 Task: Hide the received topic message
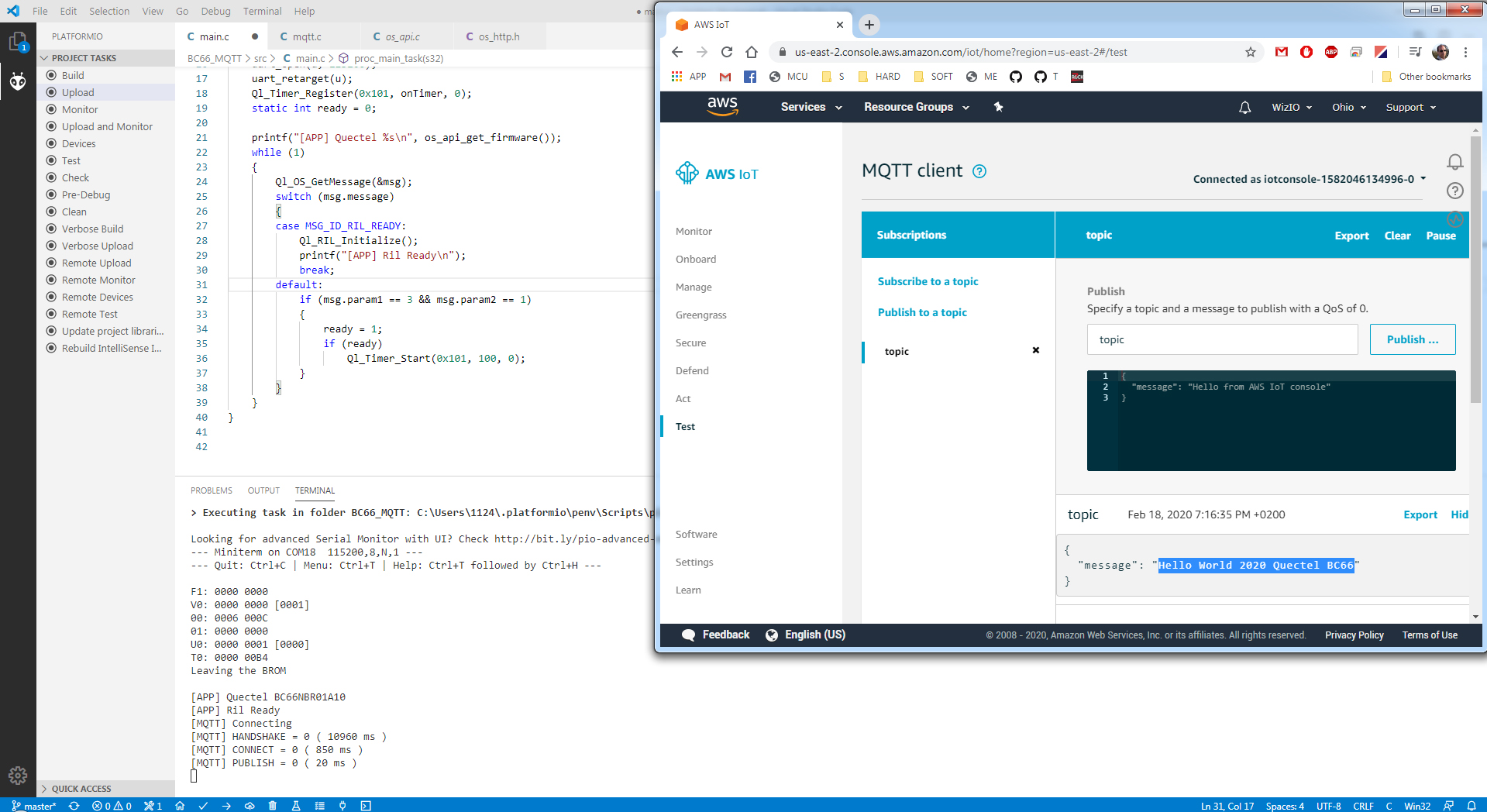point(1460,514)
